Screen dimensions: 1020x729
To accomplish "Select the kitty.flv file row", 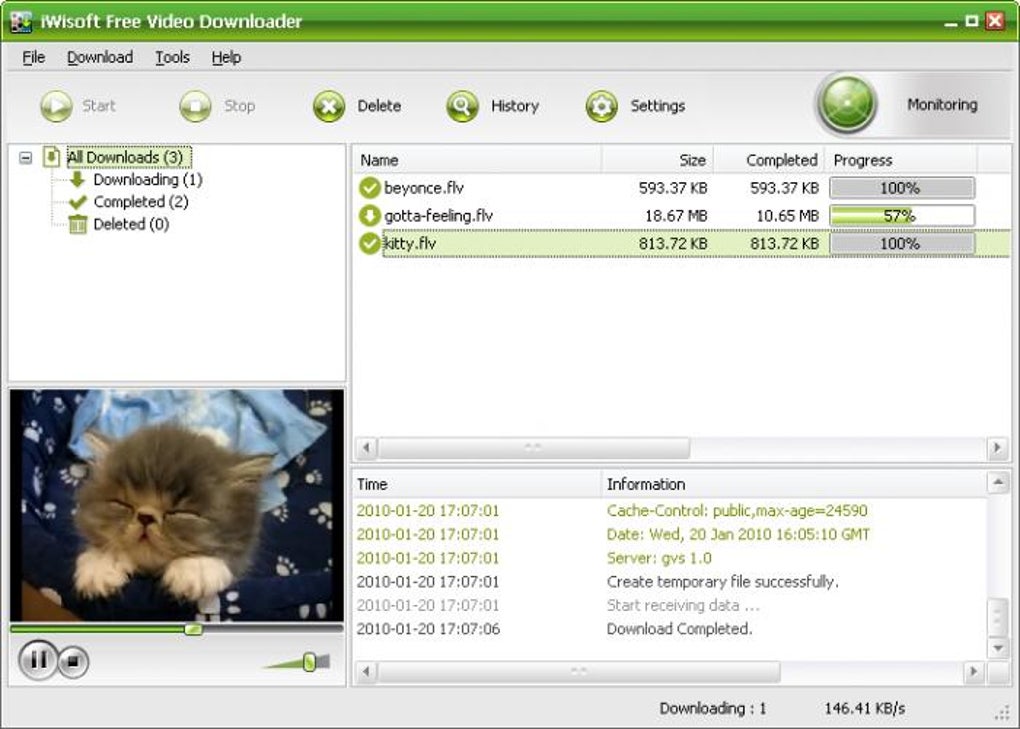I will click(682, 244).
